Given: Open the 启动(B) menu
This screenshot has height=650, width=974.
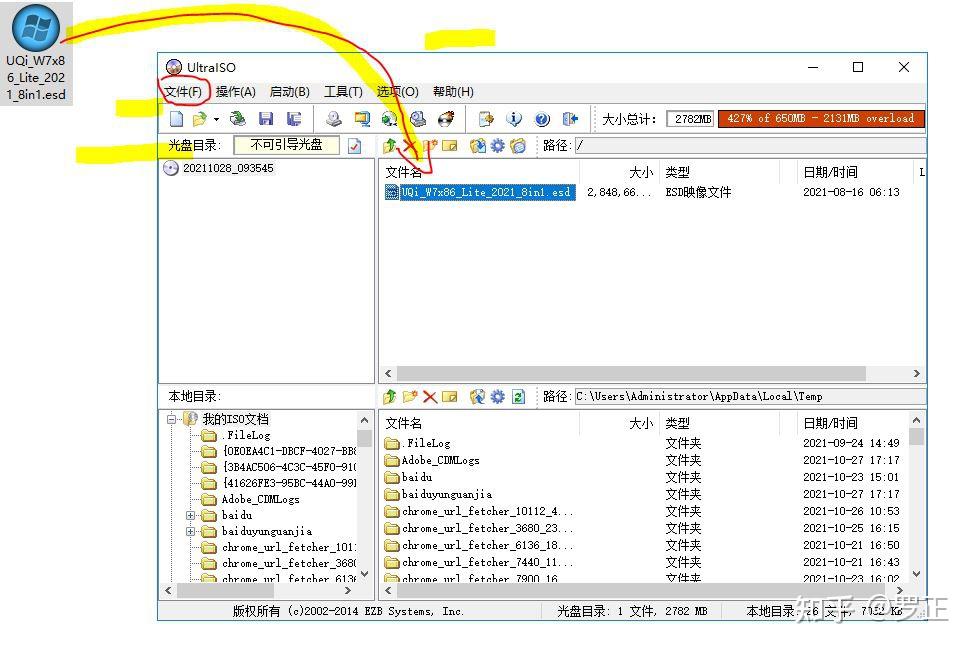Looking at the screenshot, I should pyautogui.click(x=288, y=91).
